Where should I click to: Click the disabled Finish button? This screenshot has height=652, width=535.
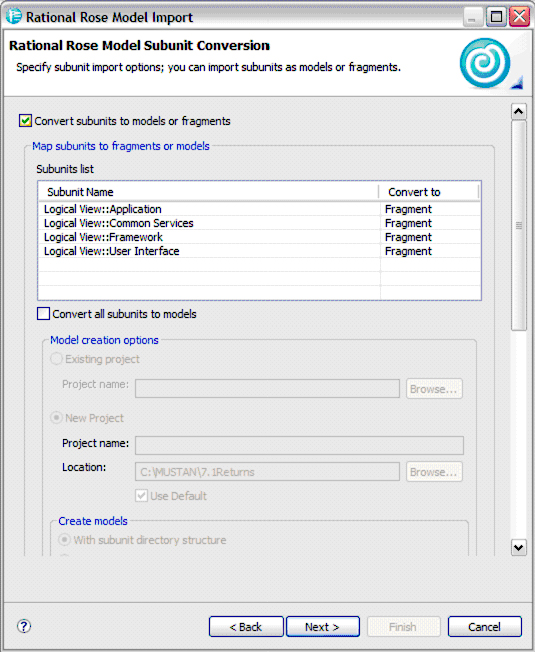pos(403,627)
